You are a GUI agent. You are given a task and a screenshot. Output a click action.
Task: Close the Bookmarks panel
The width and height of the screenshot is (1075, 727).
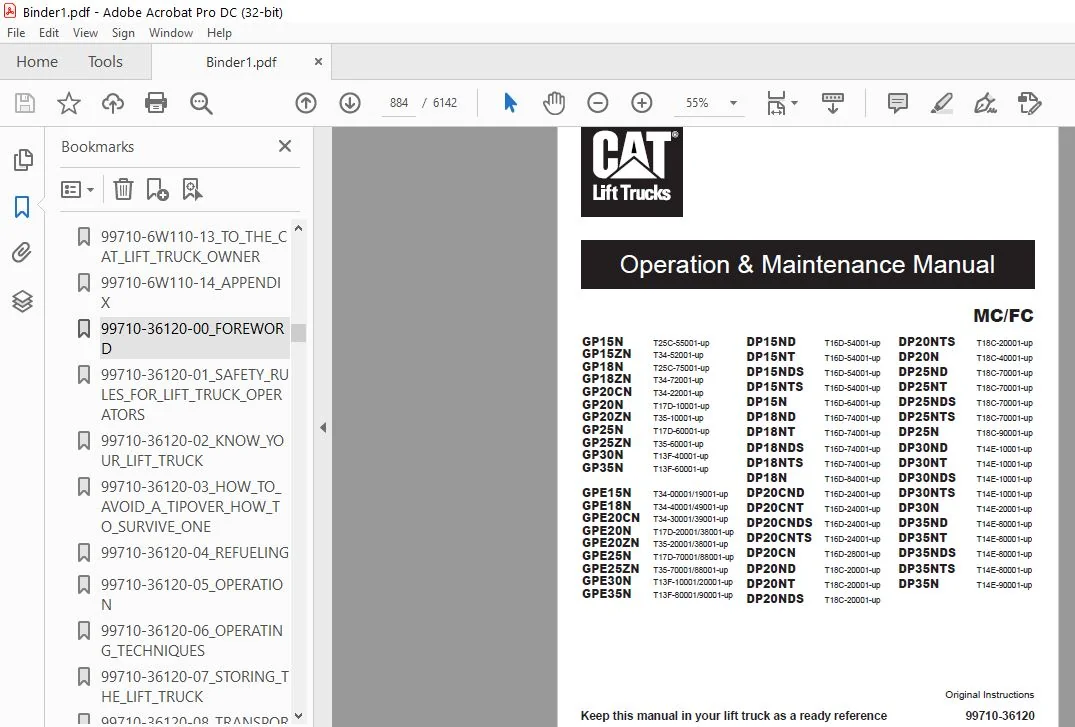point(285,146)
